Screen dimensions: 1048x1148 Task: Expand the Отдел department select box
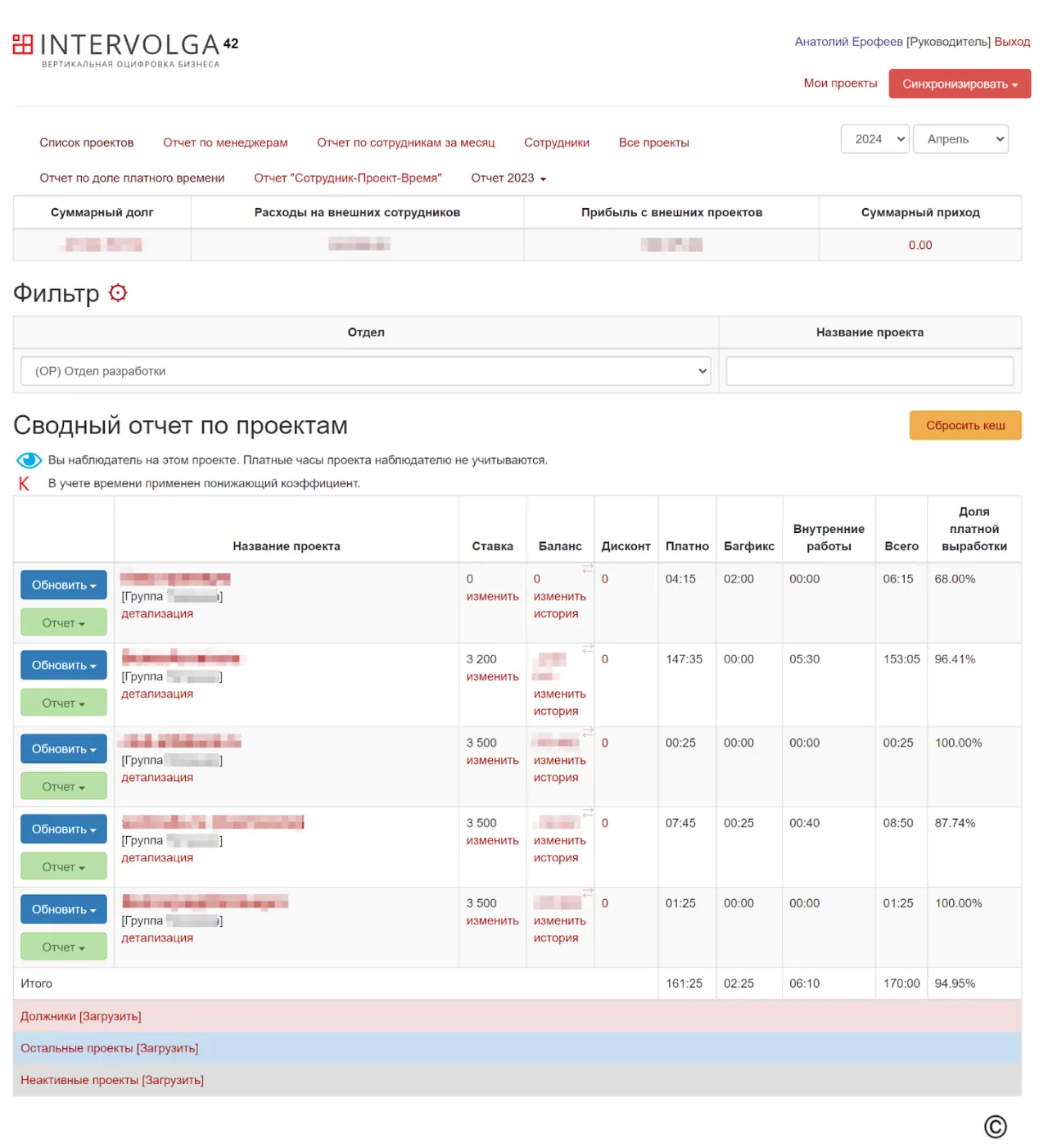(365, 371)
